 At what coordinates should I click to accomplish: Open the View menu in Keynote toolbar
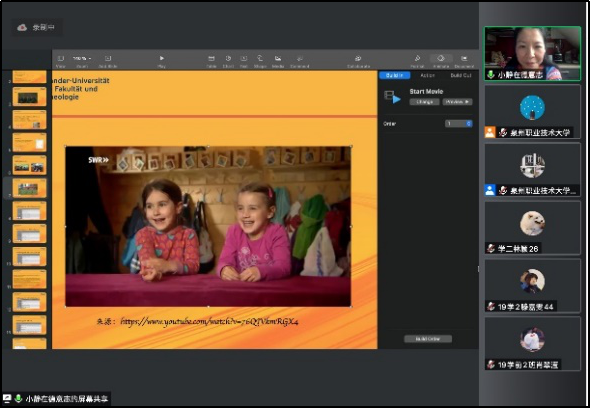(60, 61)
